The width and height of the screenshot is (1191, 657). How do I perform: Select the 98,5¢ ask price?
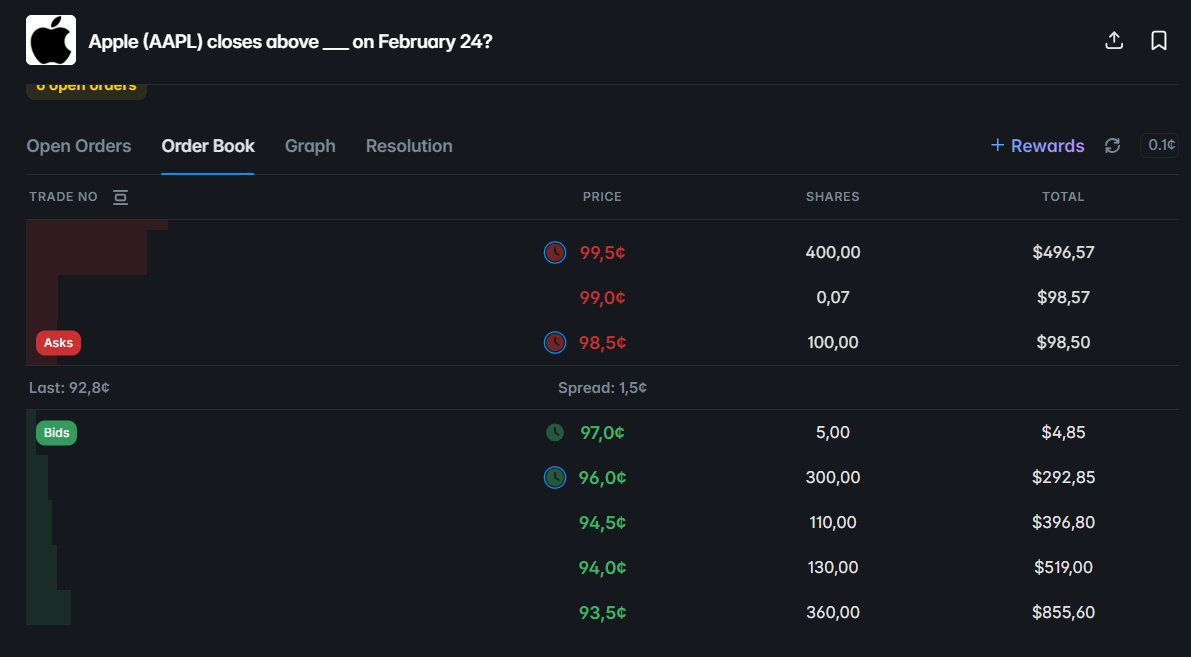click(x=602, y=343)
